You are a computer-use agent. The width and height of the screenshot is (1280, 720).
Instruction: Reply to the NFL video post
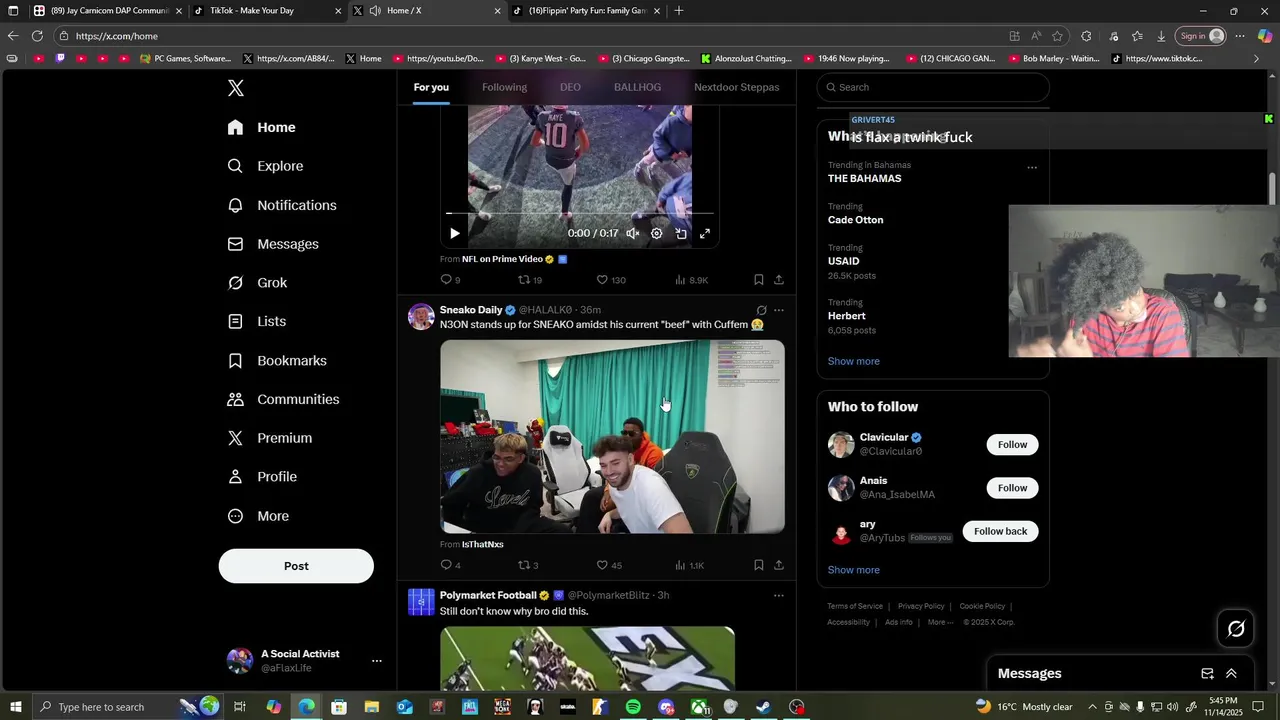coord(450,280)
